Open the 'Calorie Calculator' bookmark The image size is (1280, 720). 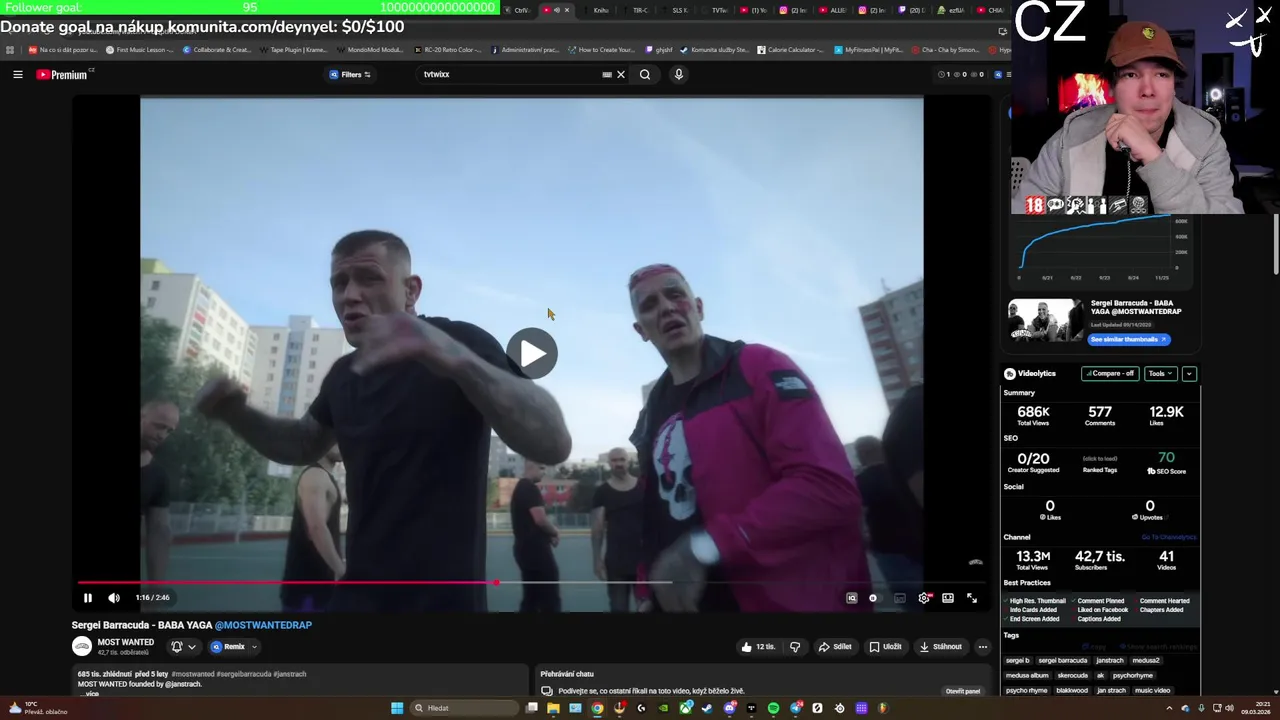(790, 49)
